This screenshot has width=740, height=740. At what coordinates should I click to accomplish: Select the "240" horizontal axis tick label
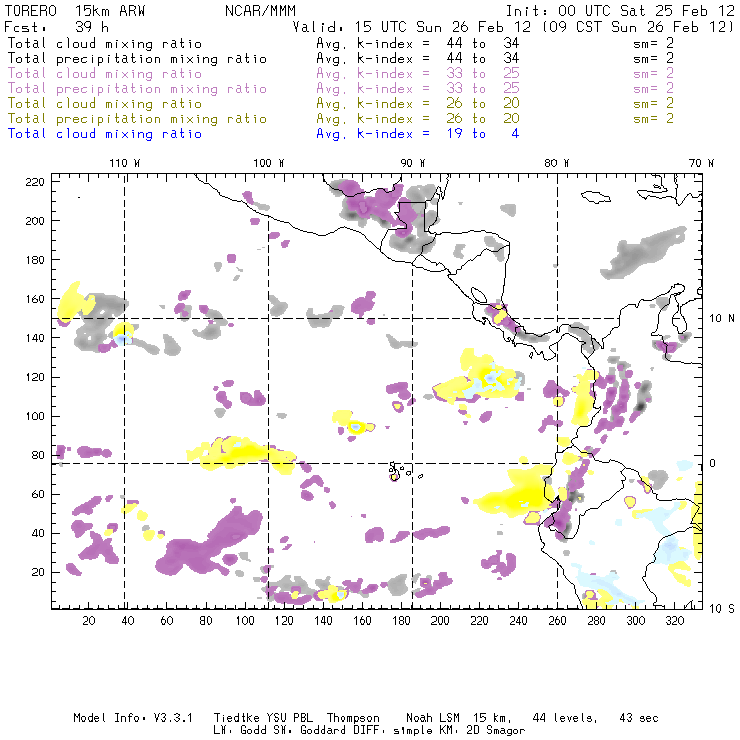click(x=518, y=621)
